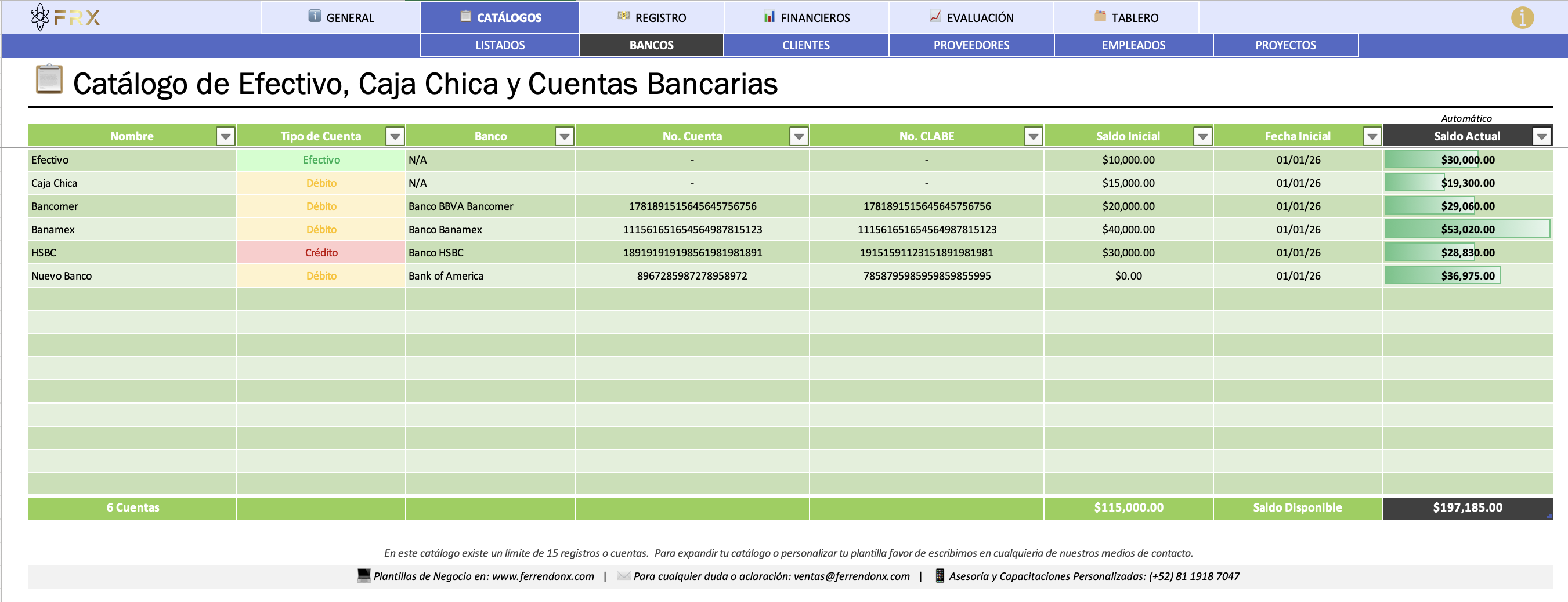
Task: Open the PROYECTOS section button
Action: (1285, 46)
